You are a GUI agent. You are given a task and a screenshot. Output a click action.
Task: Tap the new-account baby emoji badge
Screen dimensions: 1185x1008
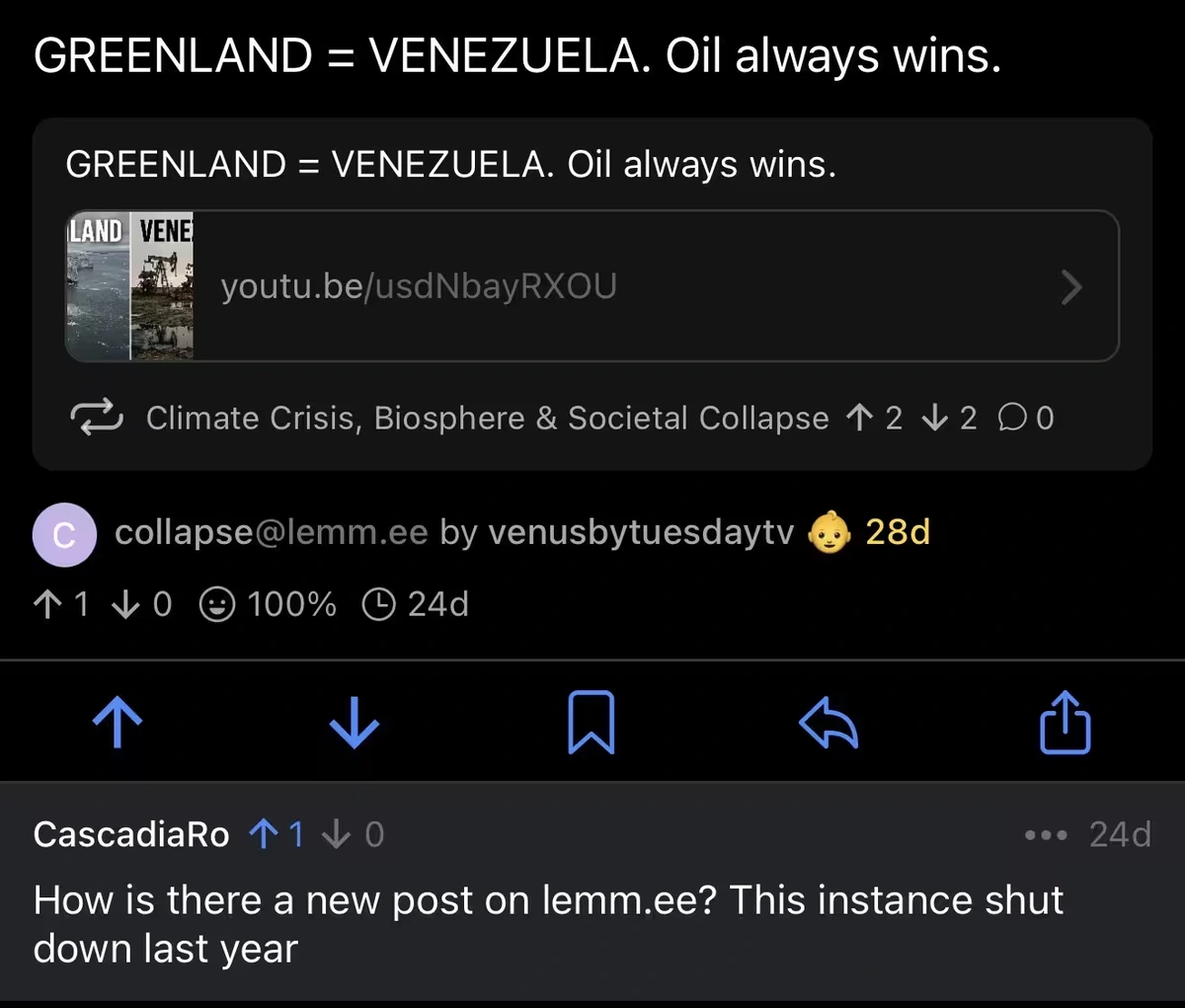829,533
